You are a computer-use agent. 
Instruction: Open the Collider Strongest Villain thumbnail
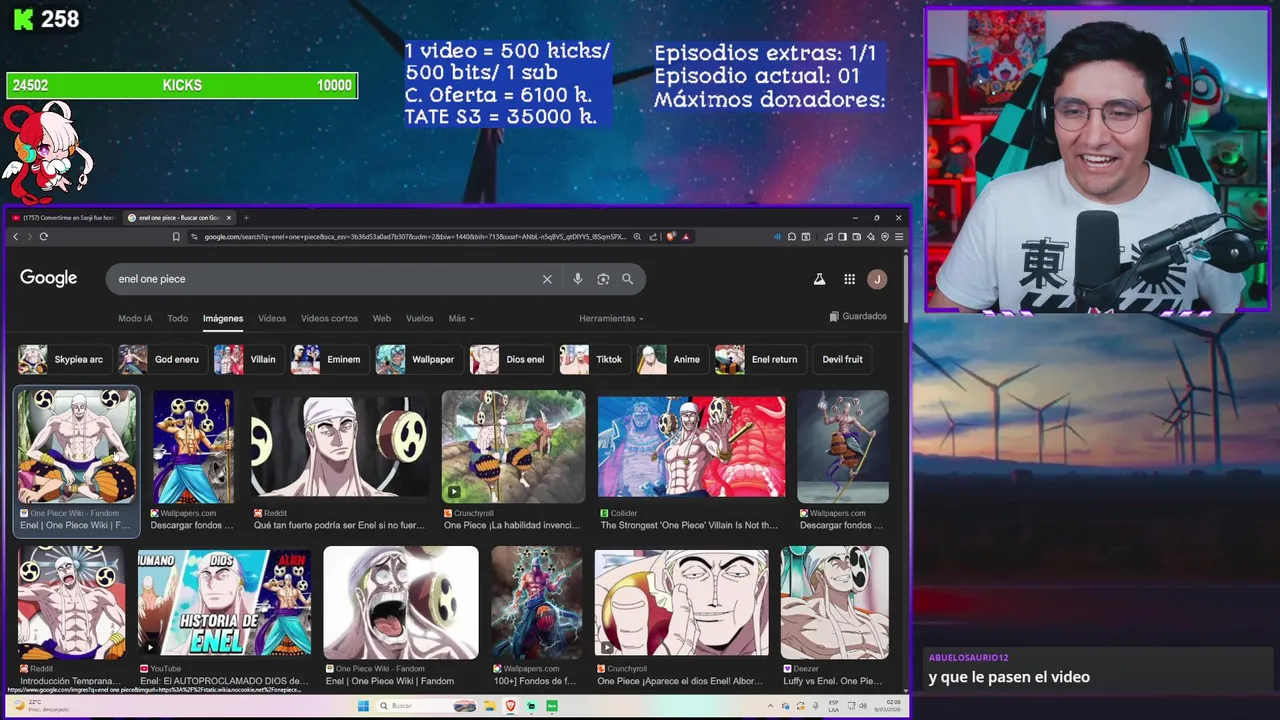(692, 447)
